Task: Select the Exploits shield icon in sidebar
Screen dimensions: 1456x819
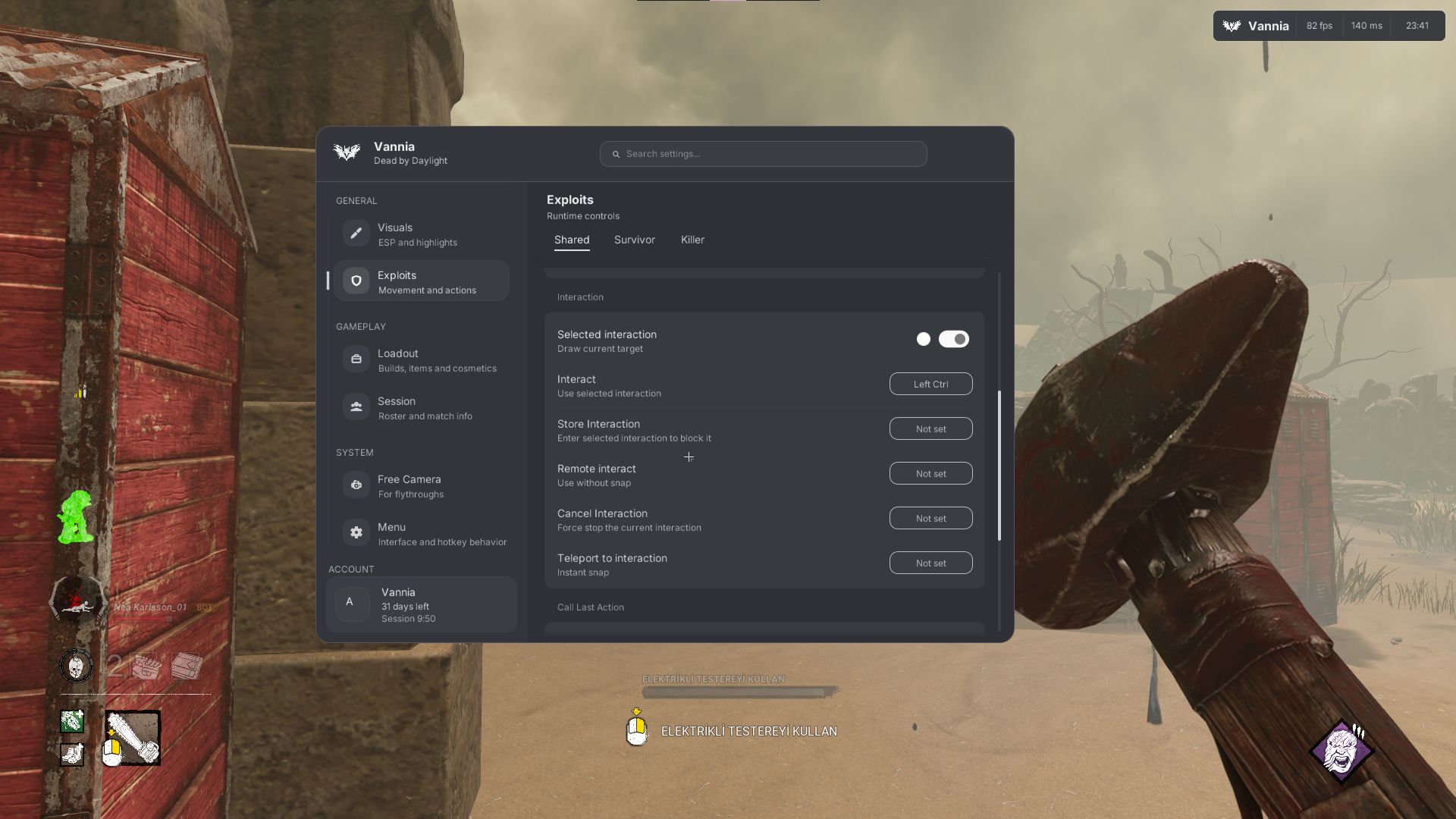Action: 356,281
